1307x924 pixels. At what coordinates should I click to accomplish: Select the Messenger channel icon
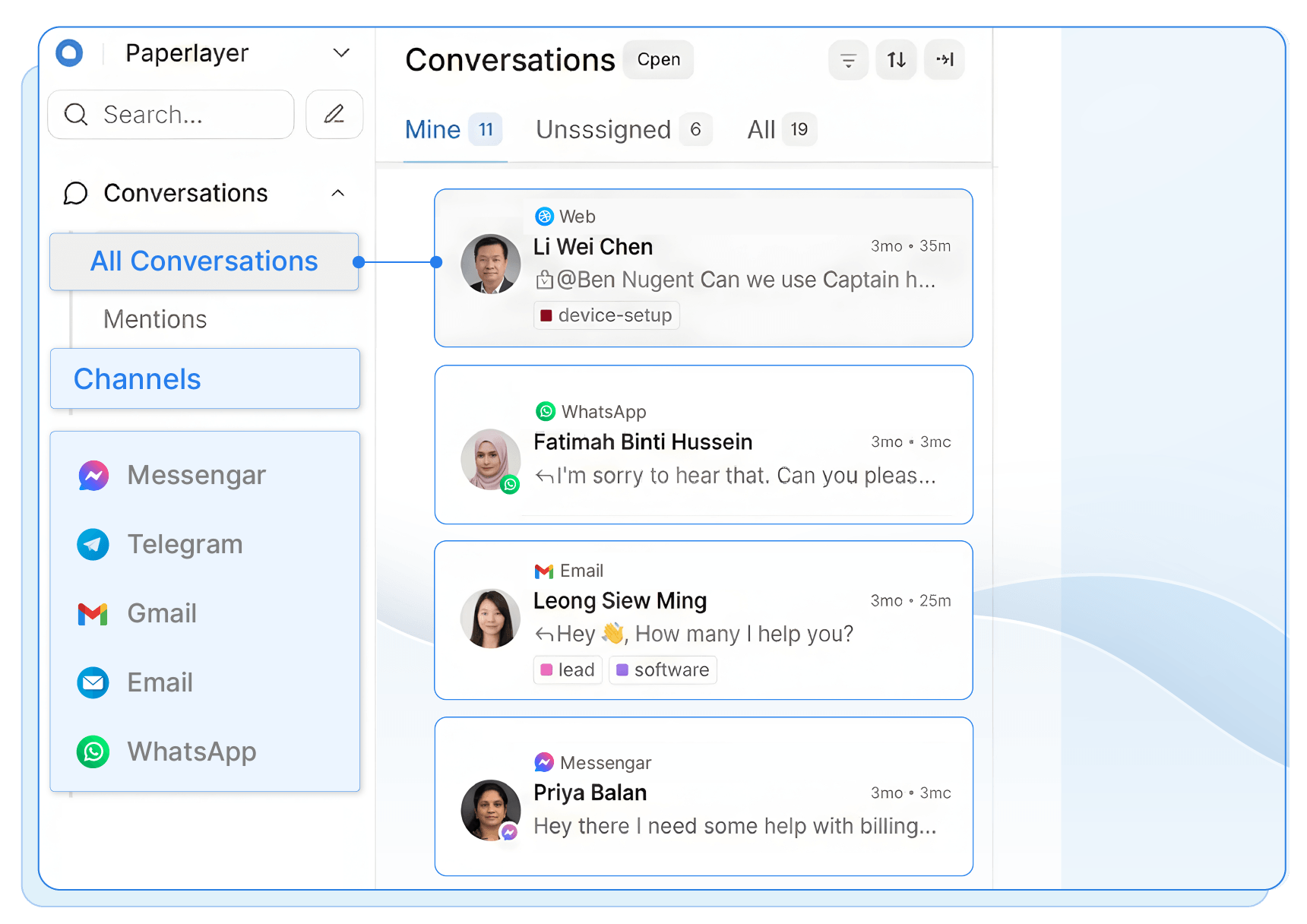(x=93, y=475)
